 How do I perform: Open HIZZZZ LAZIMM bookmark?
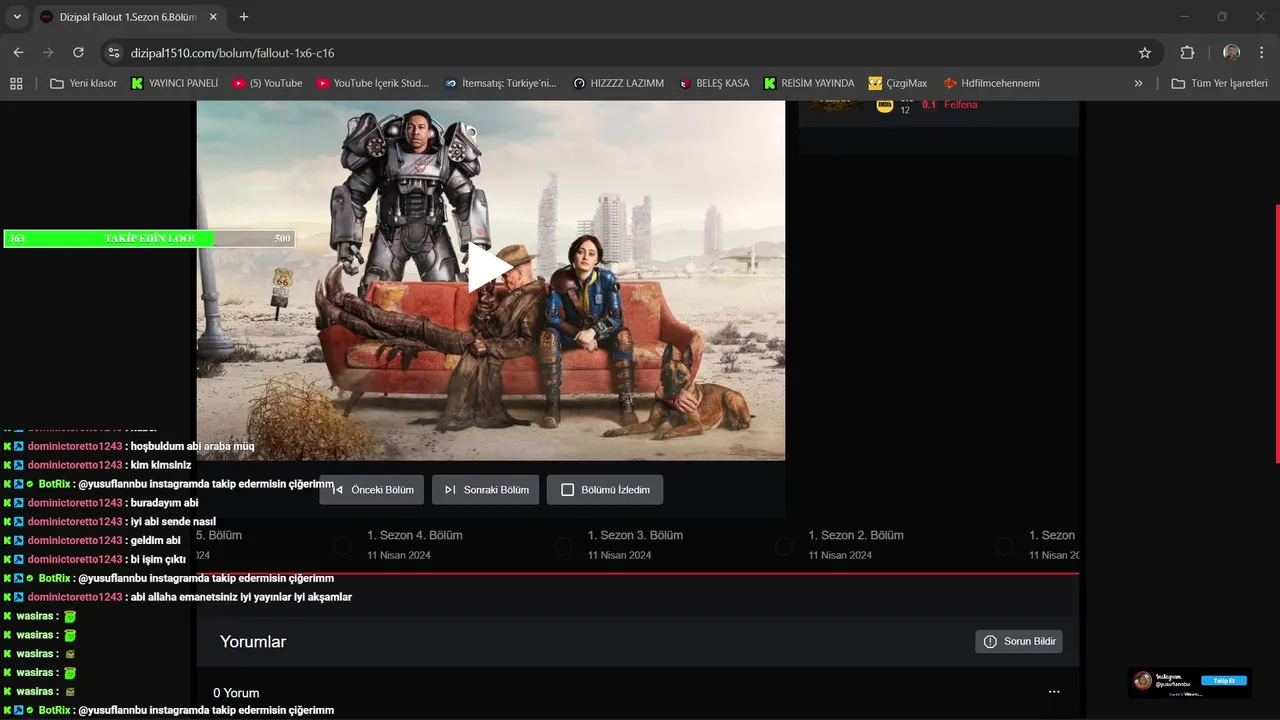pyautogui.click(x=618, y=83)
